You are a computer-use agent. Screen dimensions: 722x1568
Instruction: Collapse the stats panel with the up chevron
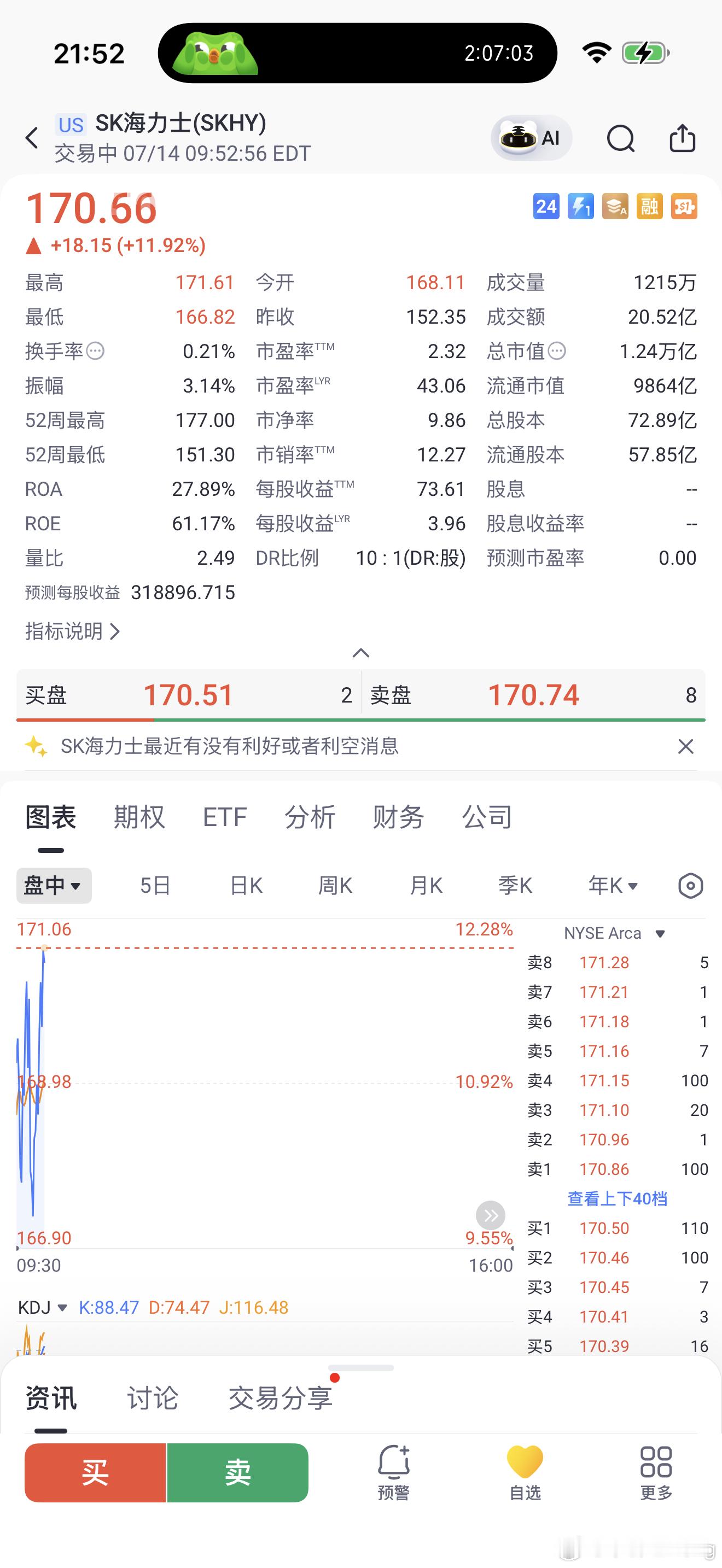tap(361, 653)
